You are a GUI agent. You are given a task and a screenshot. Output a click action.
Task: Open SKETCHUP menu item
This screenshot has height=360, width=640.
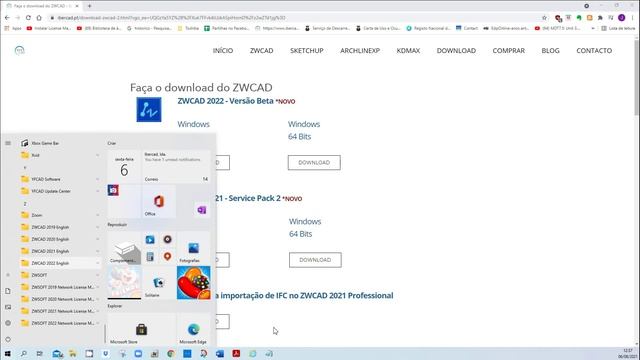click(x=307, y=51)
